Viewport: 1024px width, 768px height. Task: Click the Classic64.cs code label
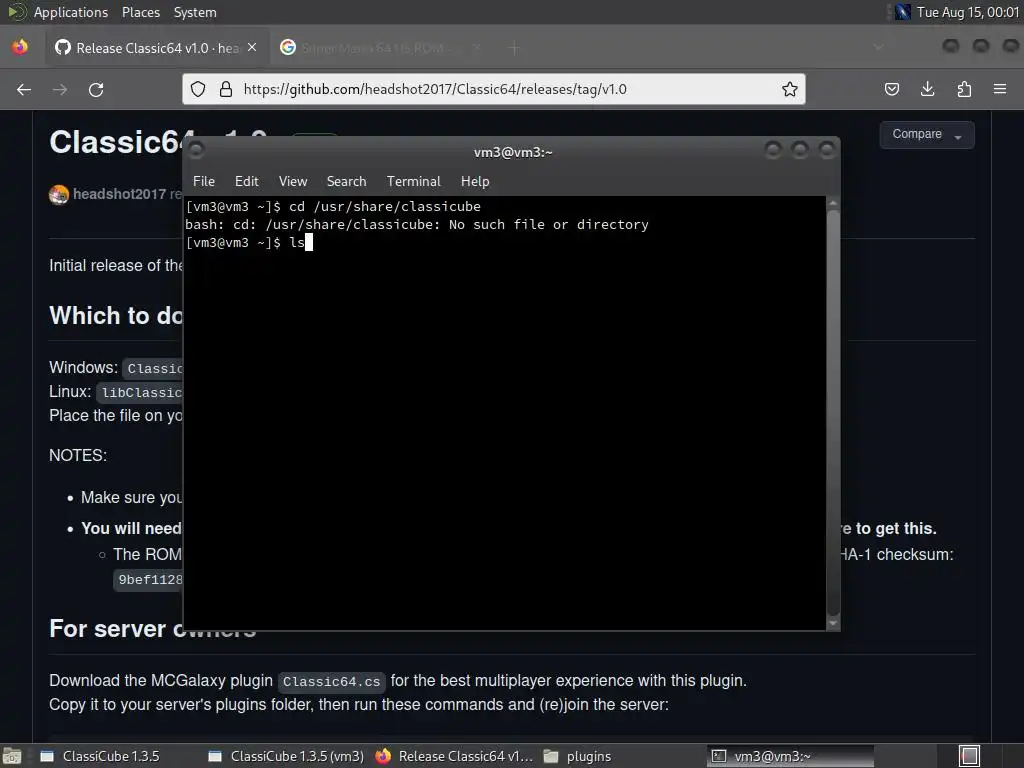click(331, 681)
